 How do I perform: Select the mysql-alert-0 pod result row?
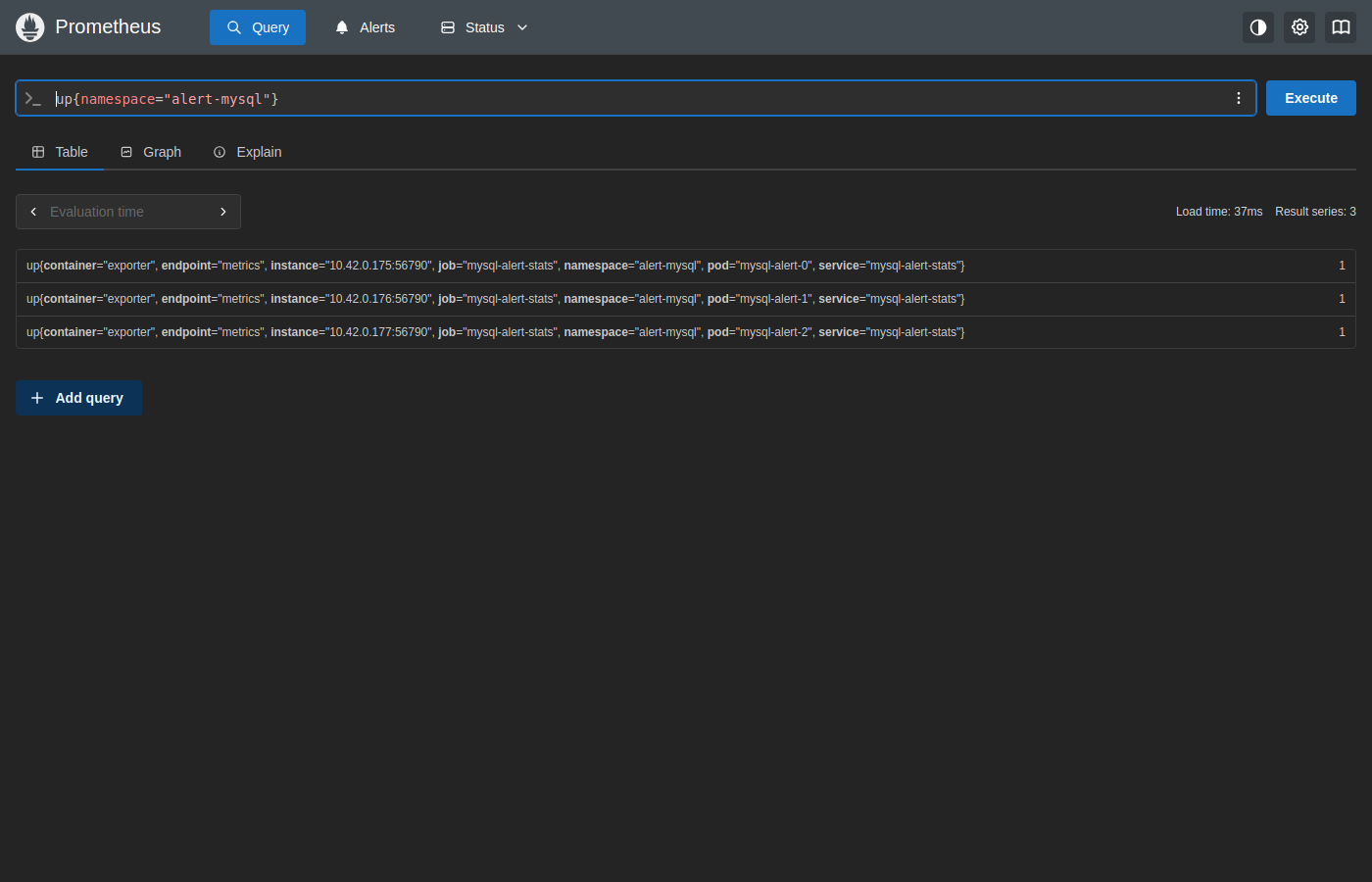pos(686,266)
